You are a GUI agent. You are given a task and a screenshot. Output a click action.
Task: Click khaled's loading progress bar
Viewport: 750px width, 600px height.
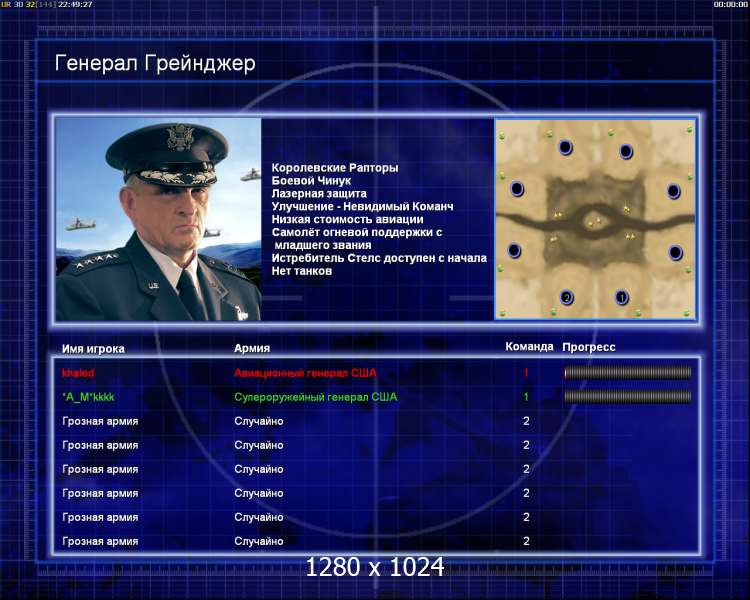tap(628, 372)
